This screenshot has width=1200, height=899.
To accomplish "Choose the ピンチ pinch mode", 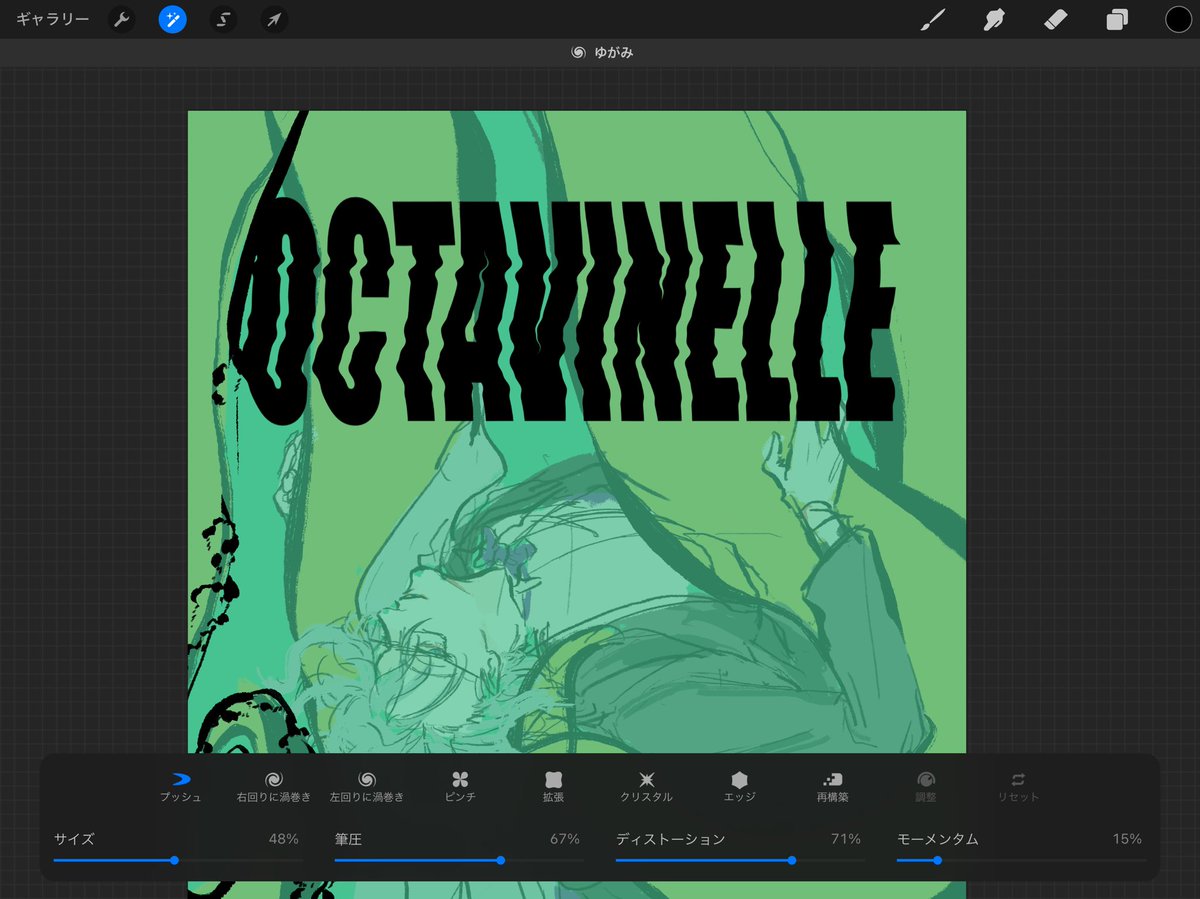I will coord(460,787).
